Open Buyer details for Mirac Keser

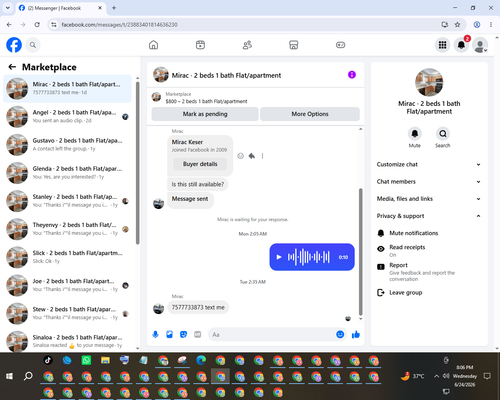coord(200,164)
